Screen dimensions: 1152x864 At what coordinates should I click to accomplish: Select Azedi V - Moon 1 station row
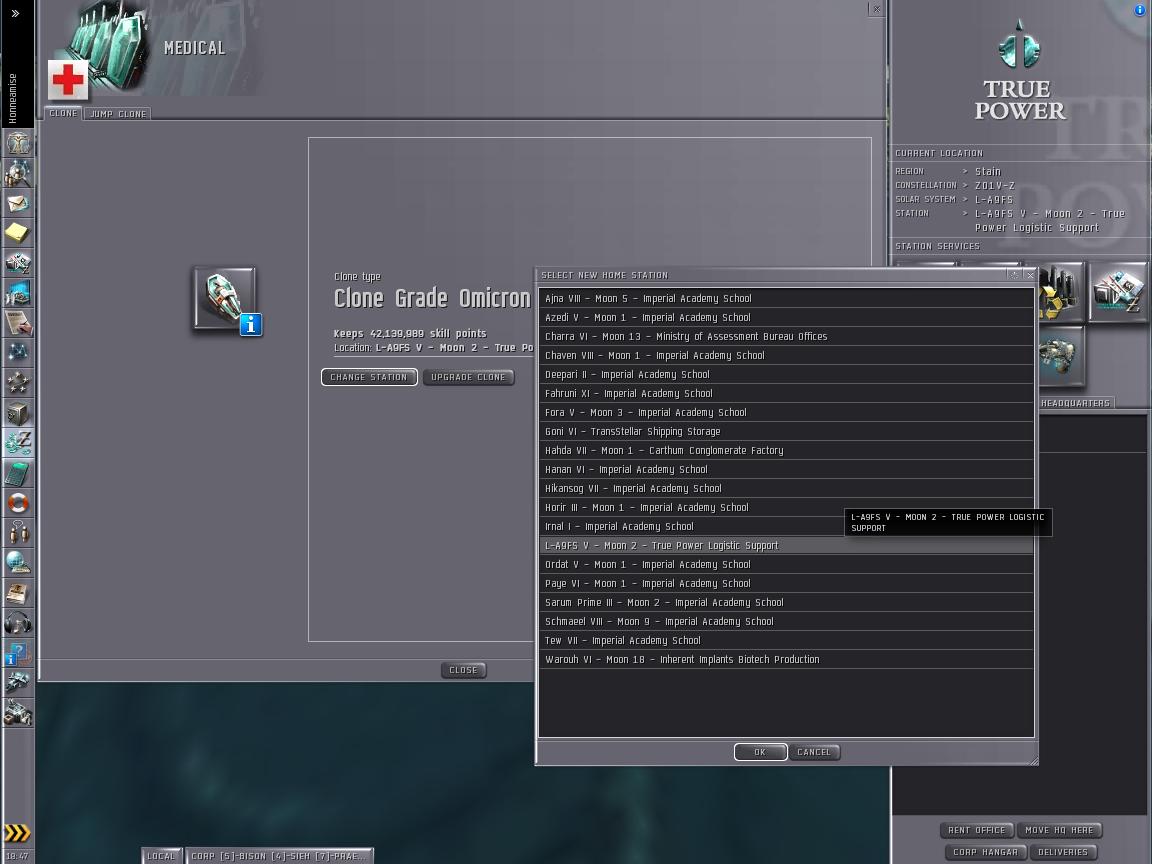(x=786, y=317)
